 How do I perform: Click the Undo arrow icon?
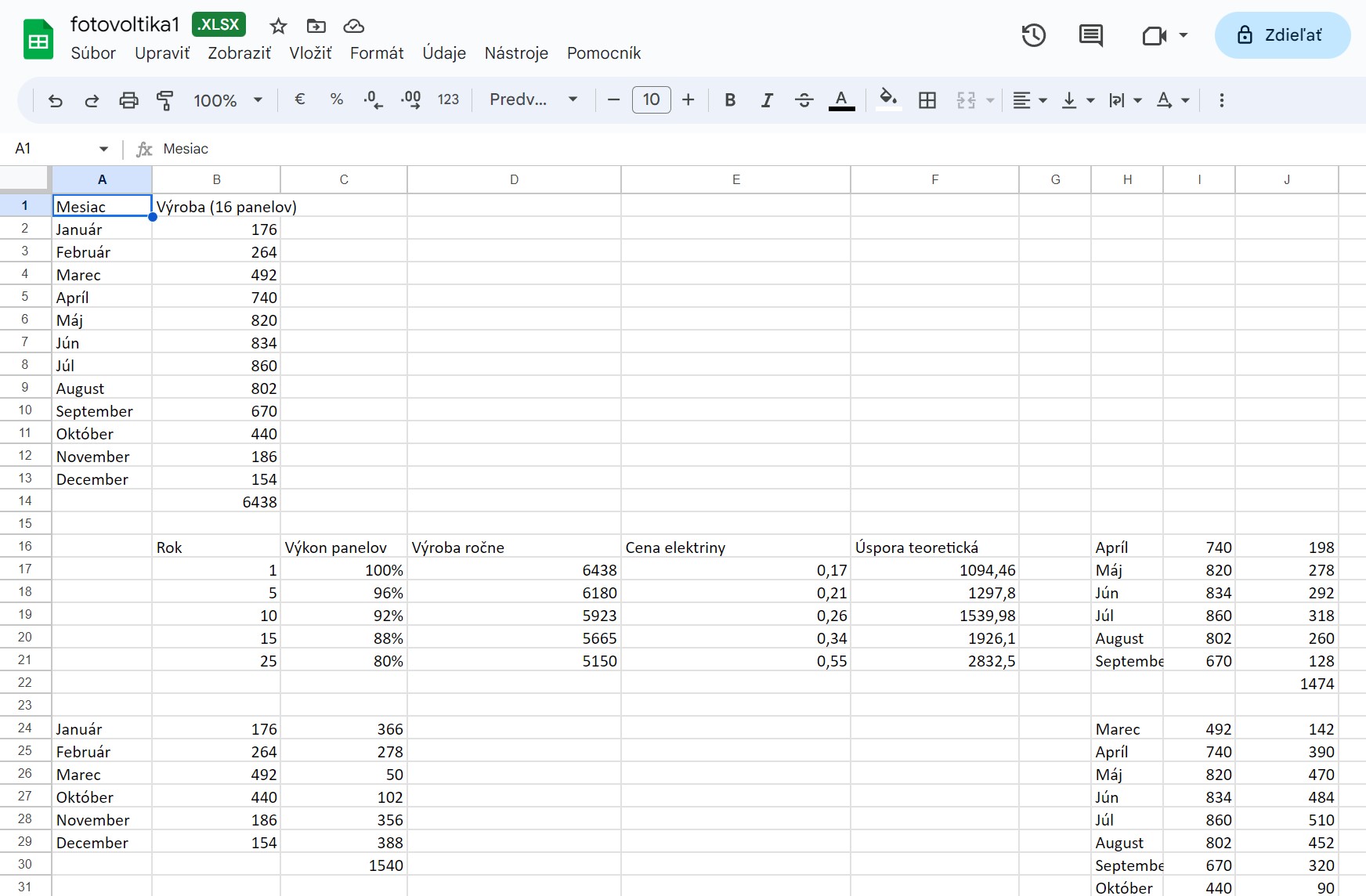(55, 100)
